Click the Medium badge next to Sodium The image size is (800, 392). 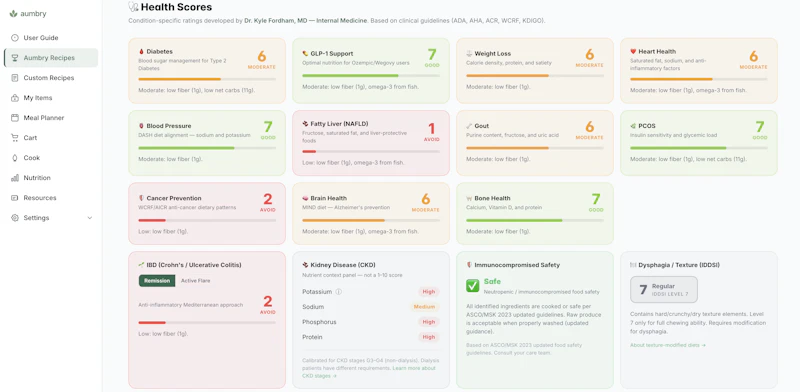[424, 307]
